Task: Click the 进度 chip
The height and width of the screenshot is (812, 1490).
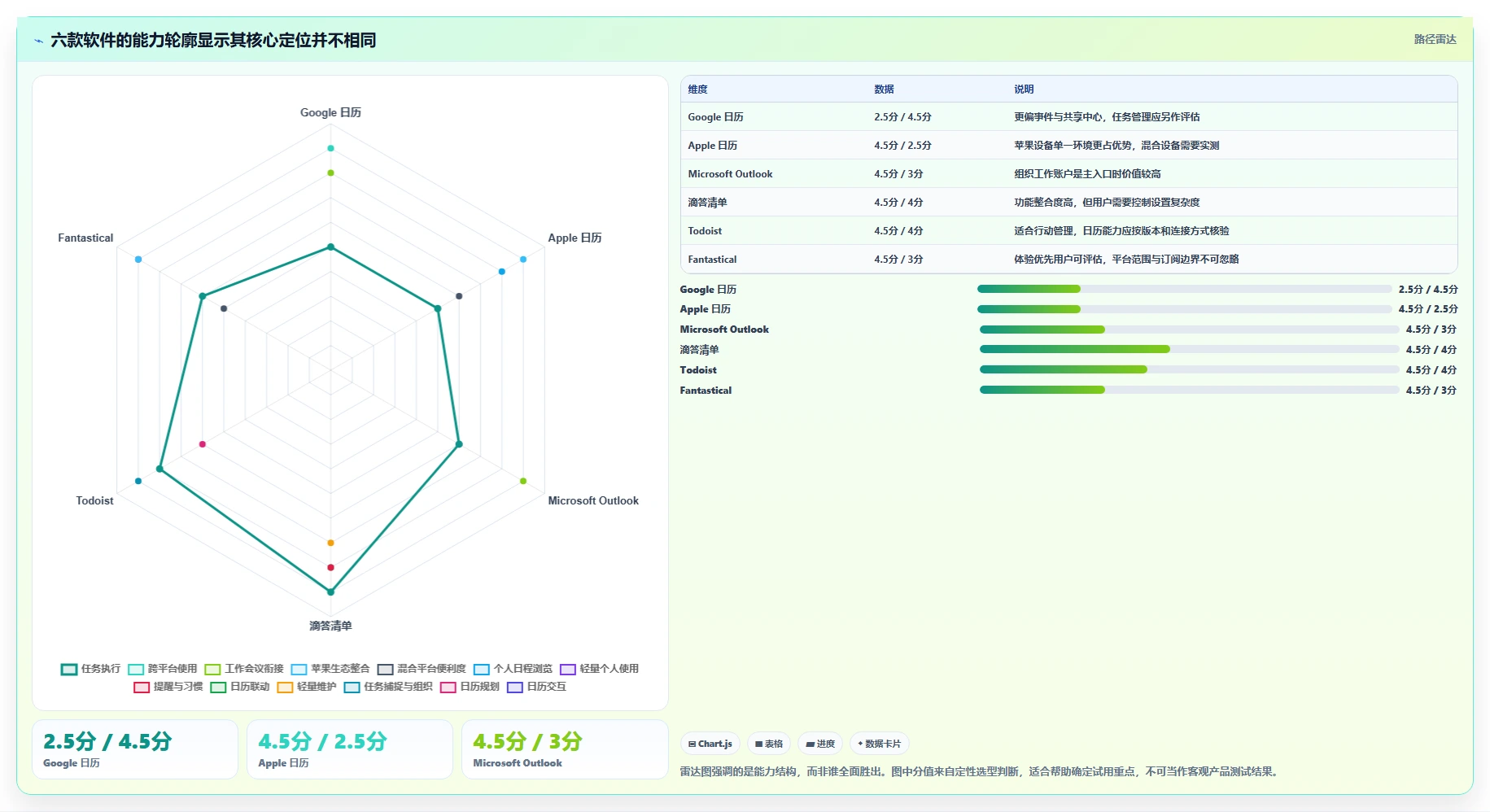Action: (x=820, y=744)
